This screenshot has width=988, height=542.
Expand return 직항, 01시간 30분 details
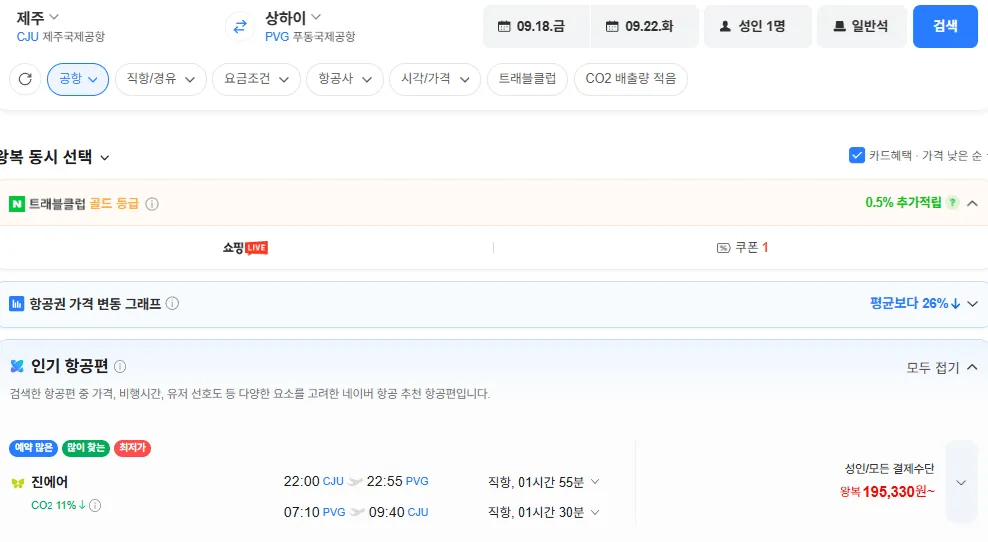click(543, 512)
